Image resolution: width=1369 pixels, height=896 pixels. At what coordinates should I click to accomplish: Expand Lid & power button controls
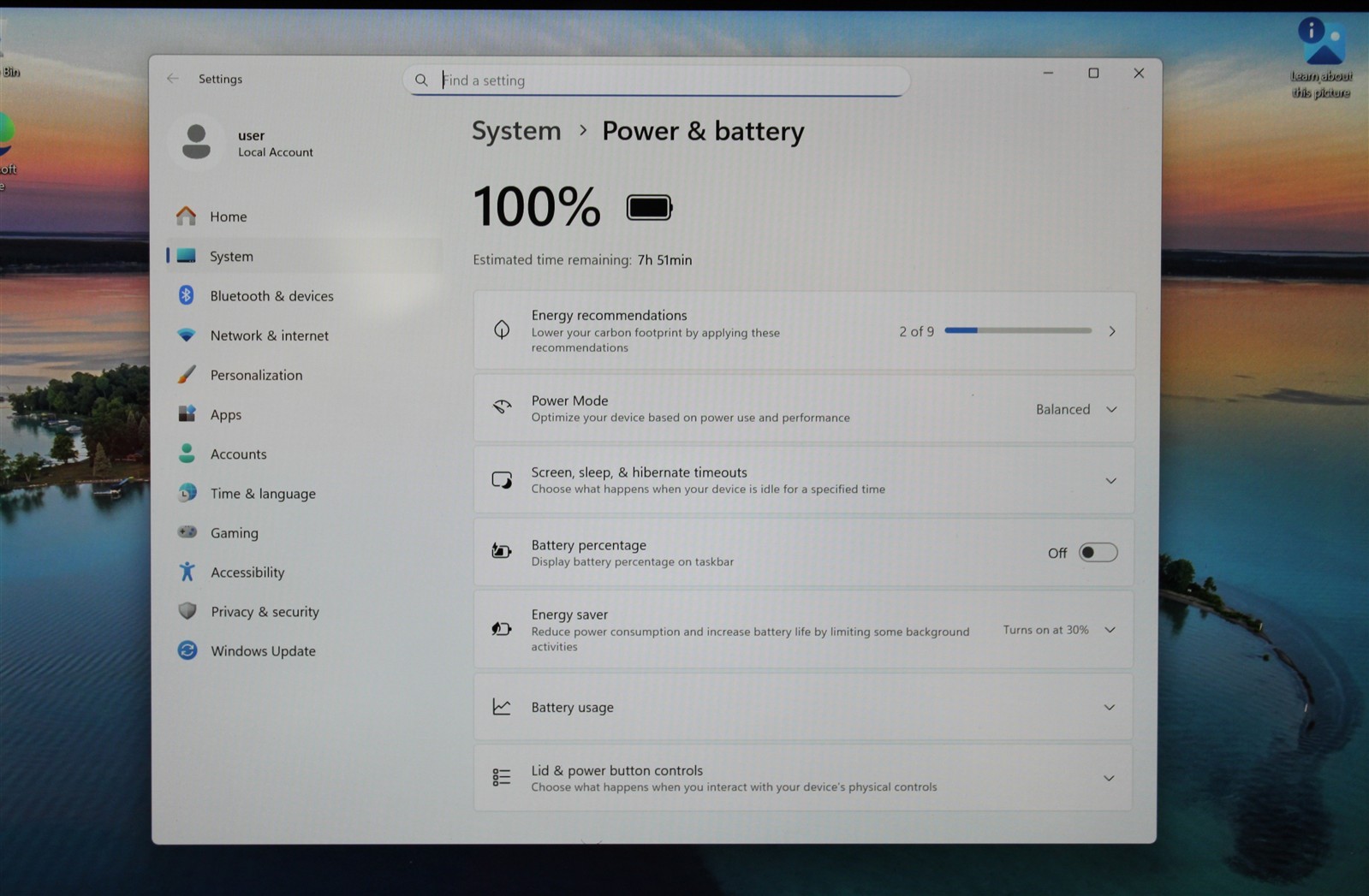(x=803, y=778)
